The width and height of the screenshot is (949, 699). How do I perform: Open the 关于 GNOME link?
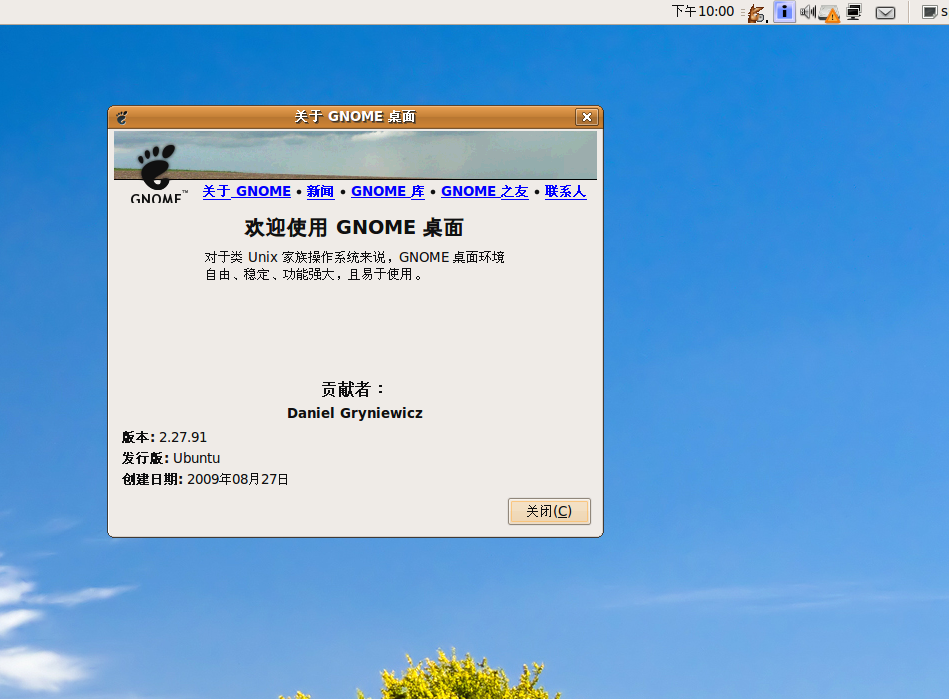point(246,191)
